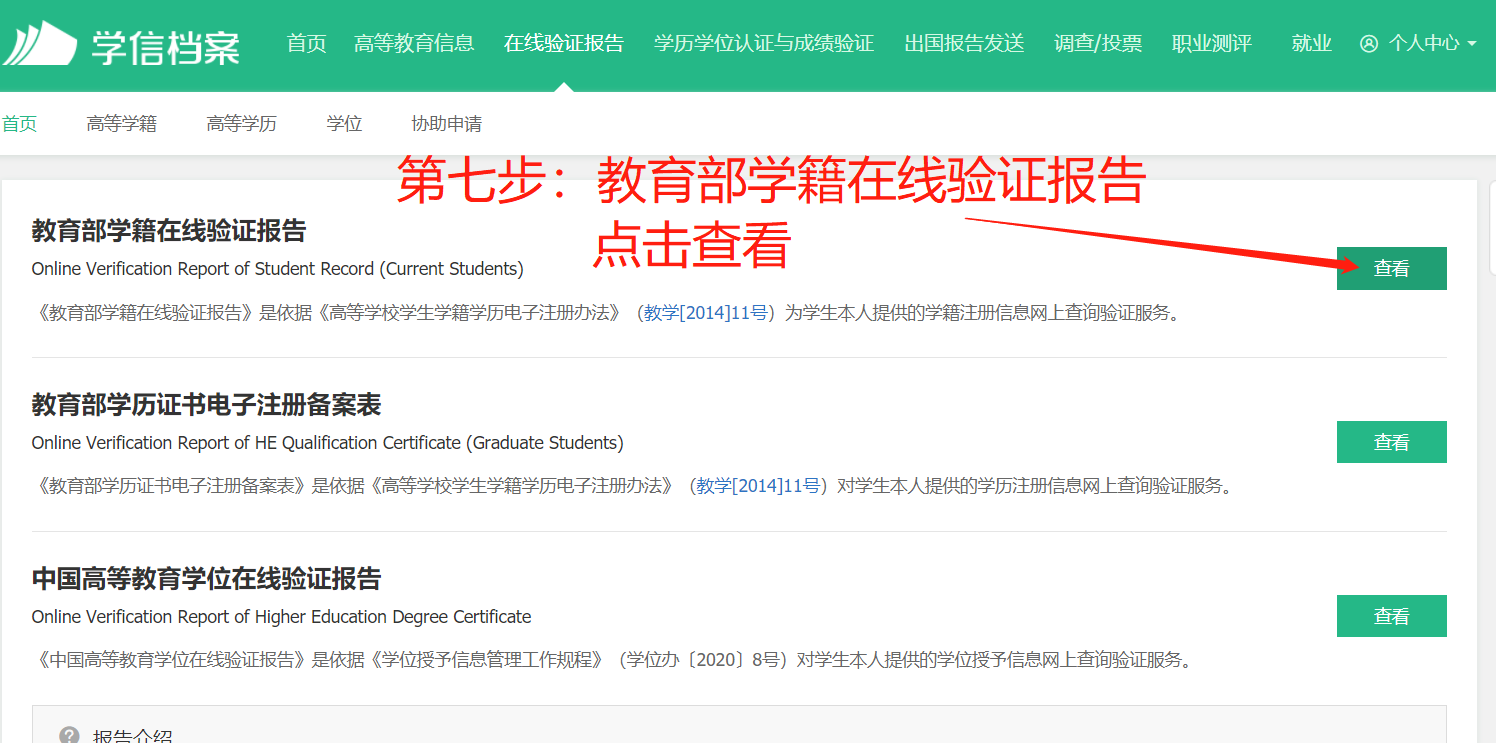Viewport: 1496px width, 743px height.
Task: View the 教育部学籍在线验证报告 with 查看 button
Action: (x=1391, y=268)
